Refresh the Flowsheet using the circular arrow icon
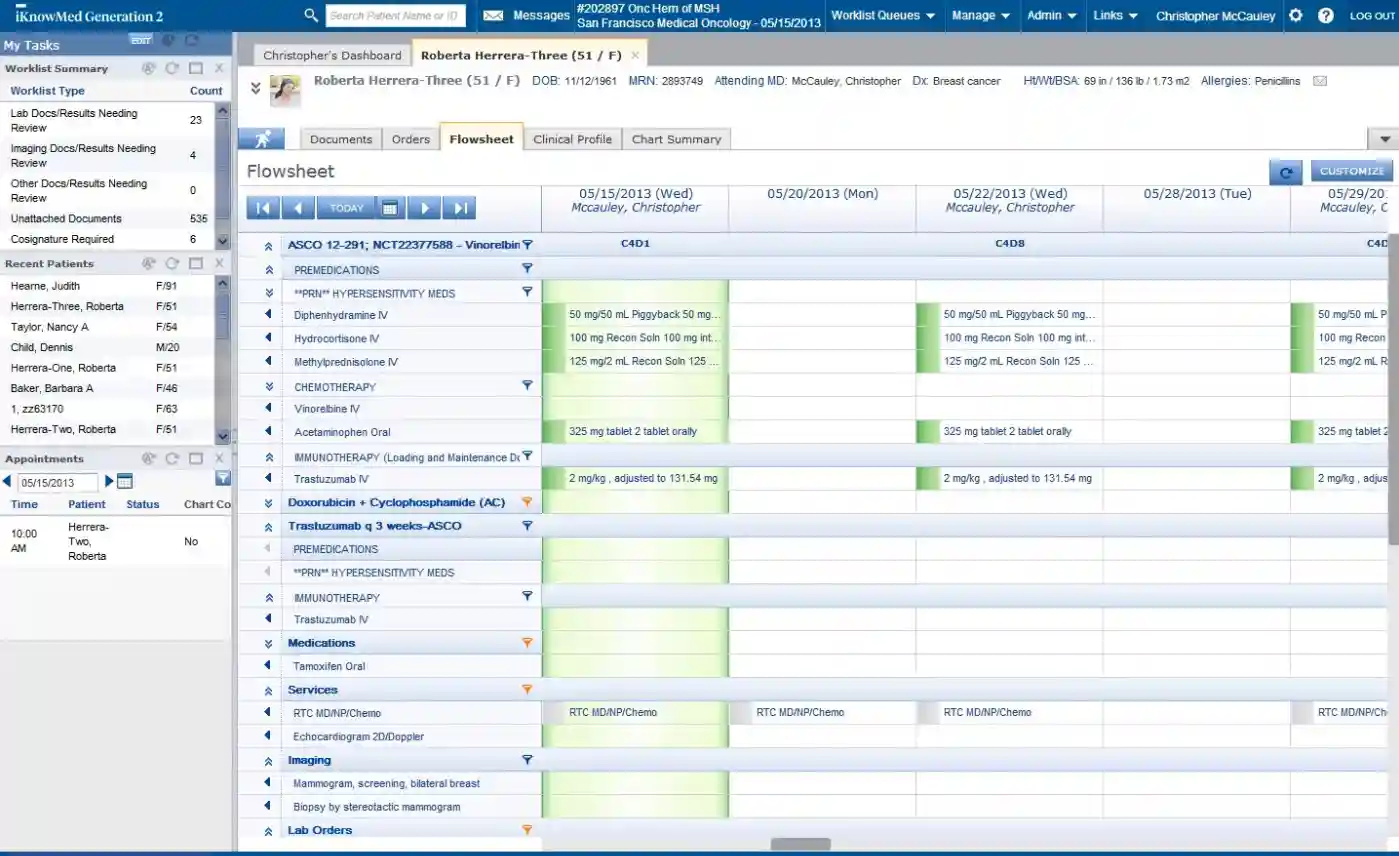The height and width of the screenshot is (856, 1399). point(1285,171)
